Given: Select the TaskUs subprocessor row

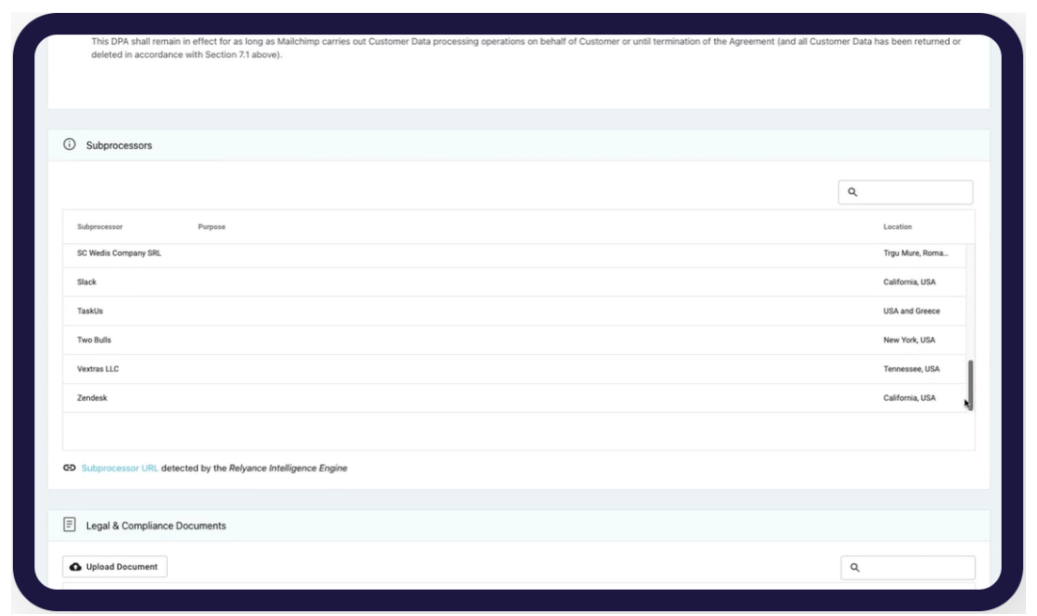Looking at the screenshot, I should coord(514,311).
